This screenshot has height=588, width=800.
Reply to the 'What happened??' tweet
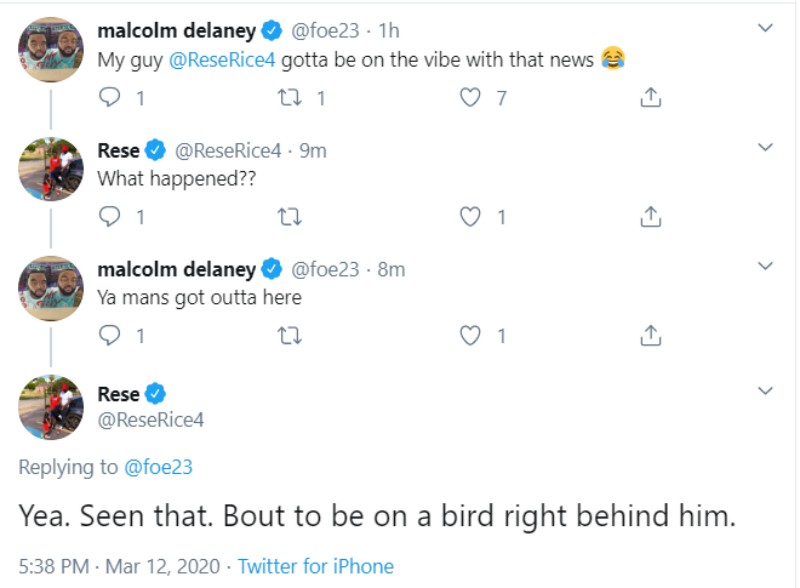pyautogui.click(x=111, y=217)
